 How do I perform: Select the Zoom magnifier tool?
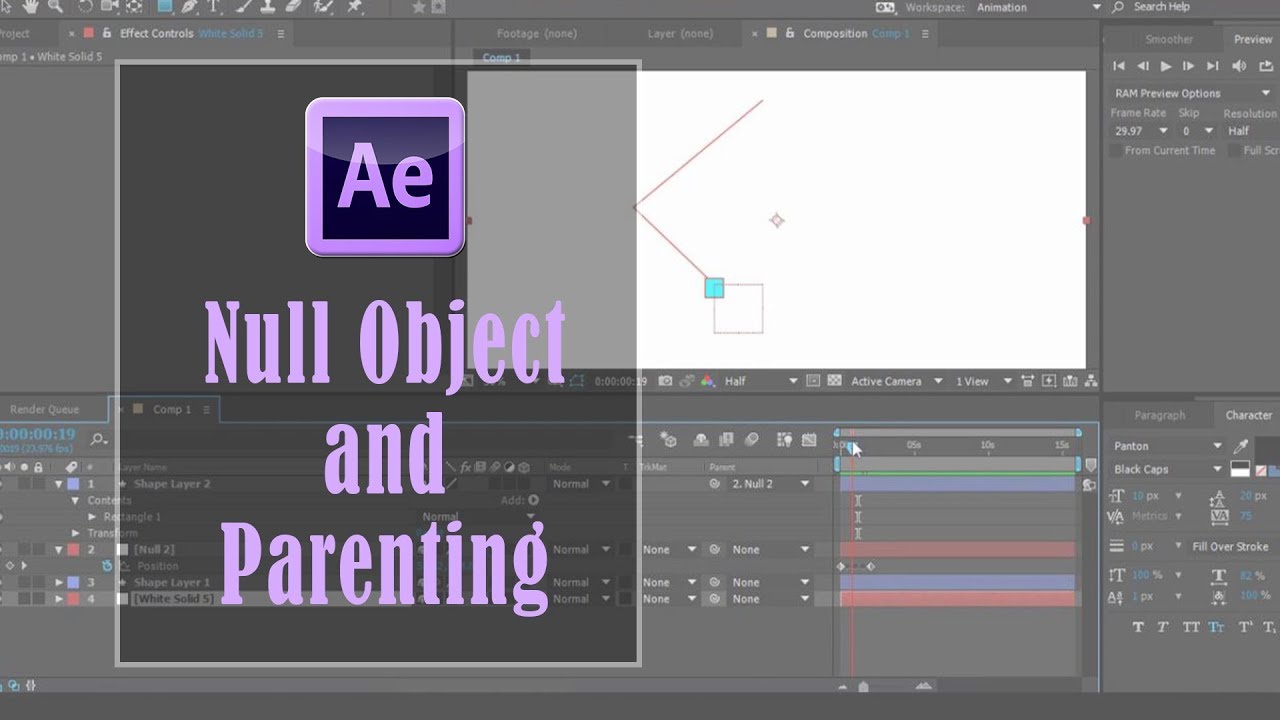point(53,6)
